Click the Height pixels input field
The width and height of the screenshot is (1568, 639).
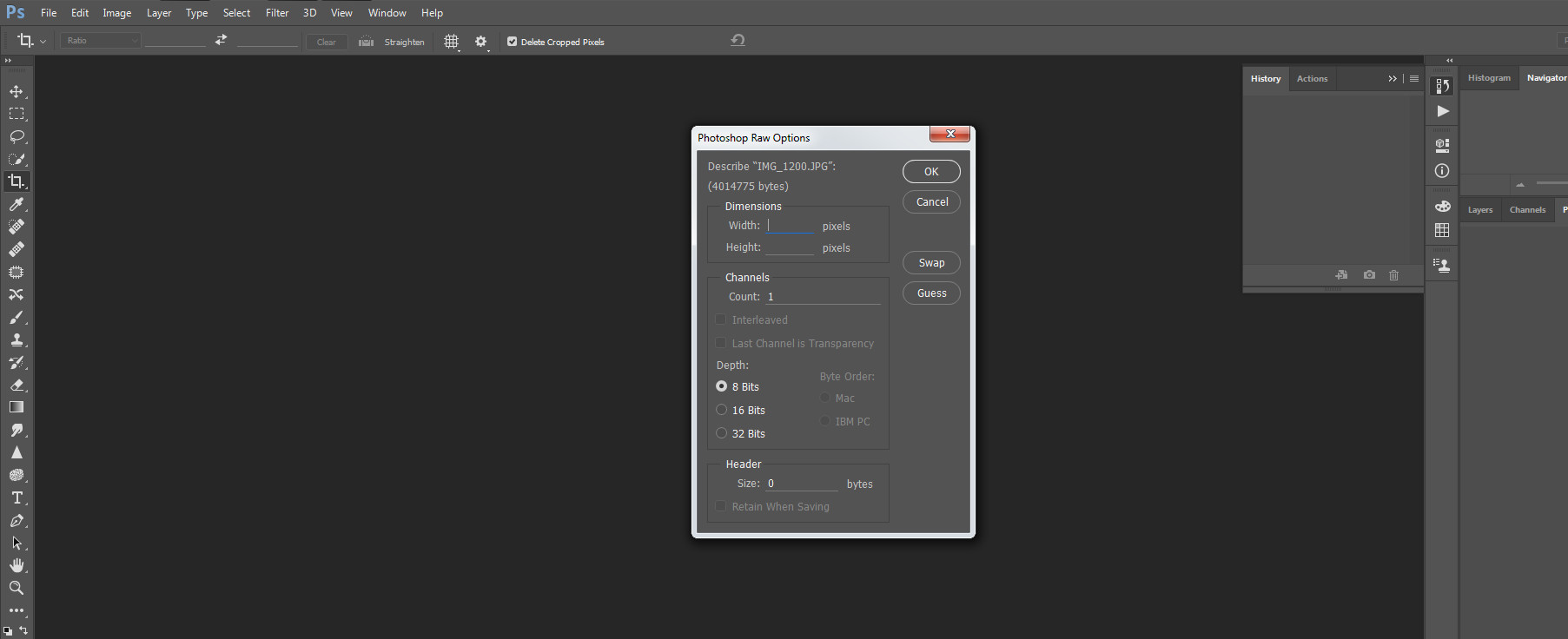[790, 247]
